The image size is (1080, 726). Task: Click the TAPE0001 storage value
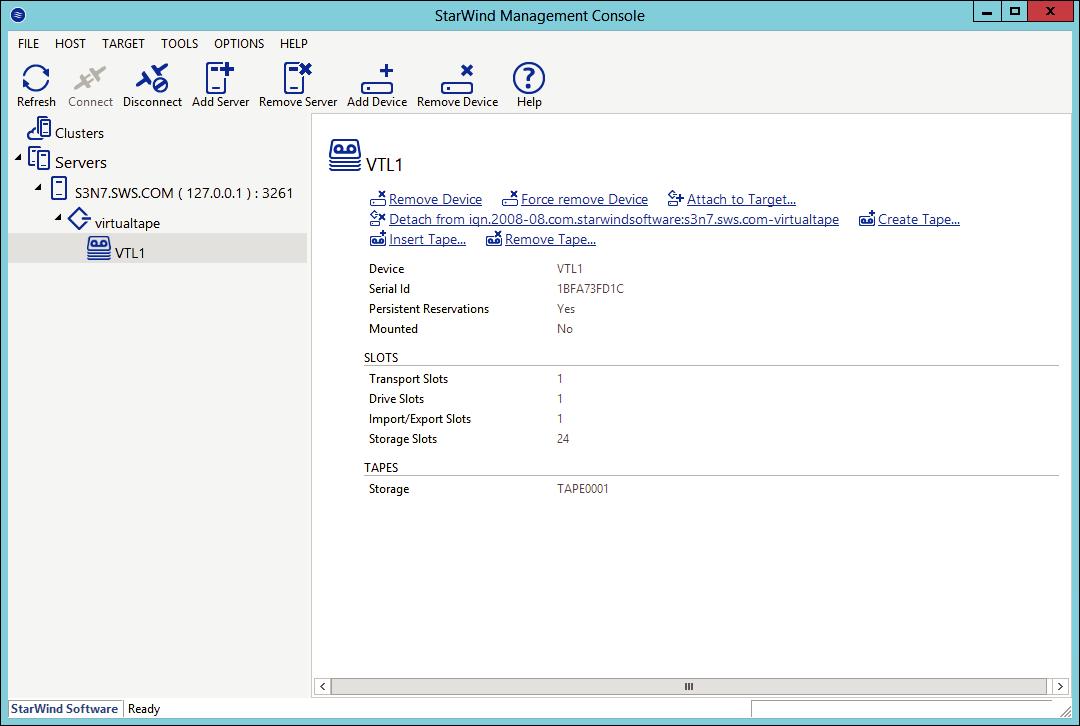tap(583, 488)
